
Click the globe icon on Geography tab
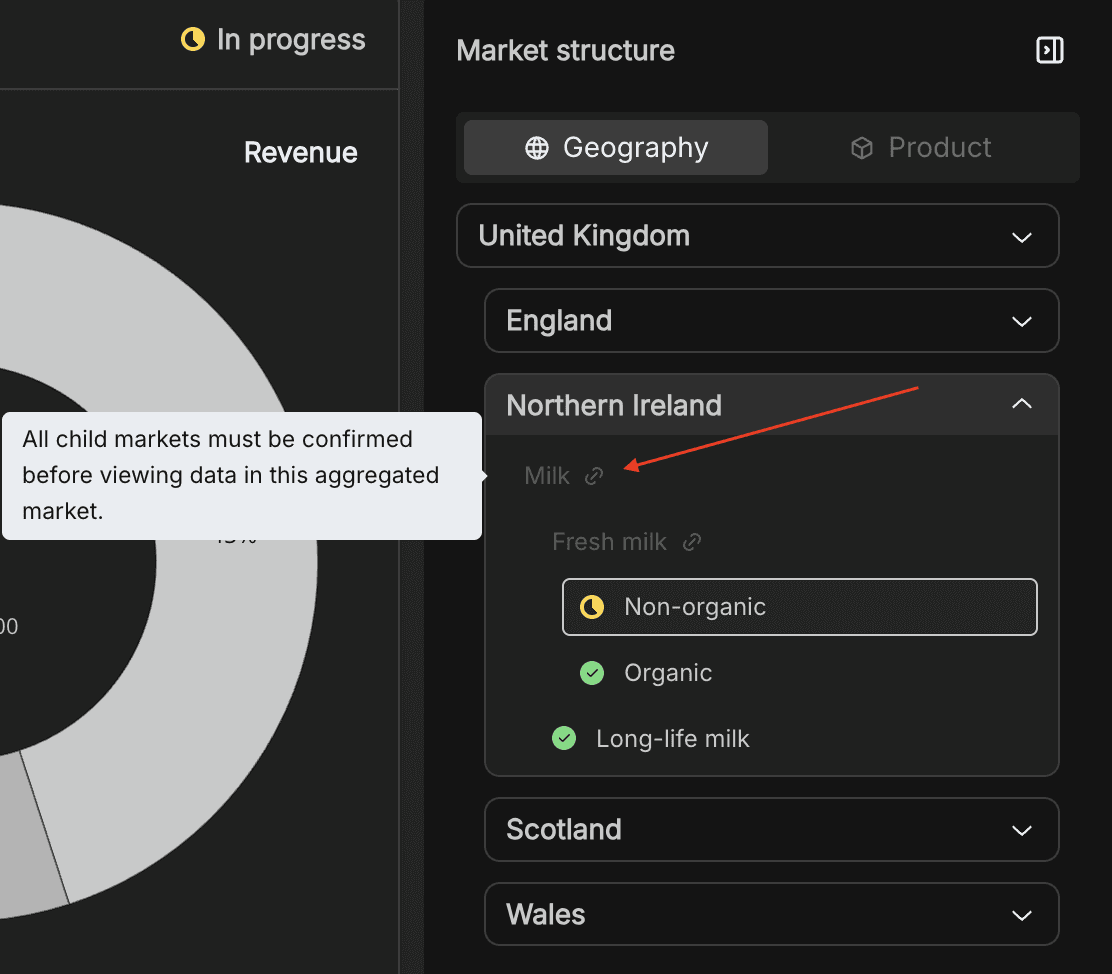(537, 148)
